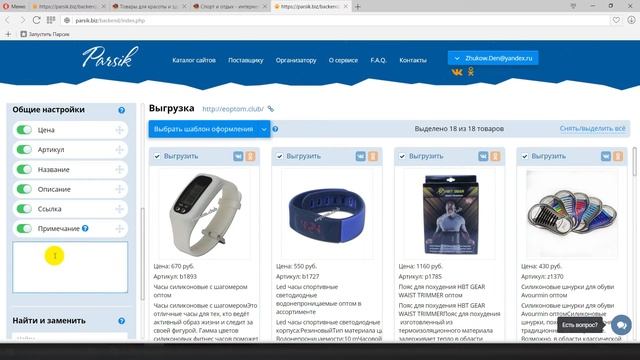Image resolution: width=640 pixels, height=360 pixels.
Task: Reload the page with browser refresh icon
Action: pos(36,20)
